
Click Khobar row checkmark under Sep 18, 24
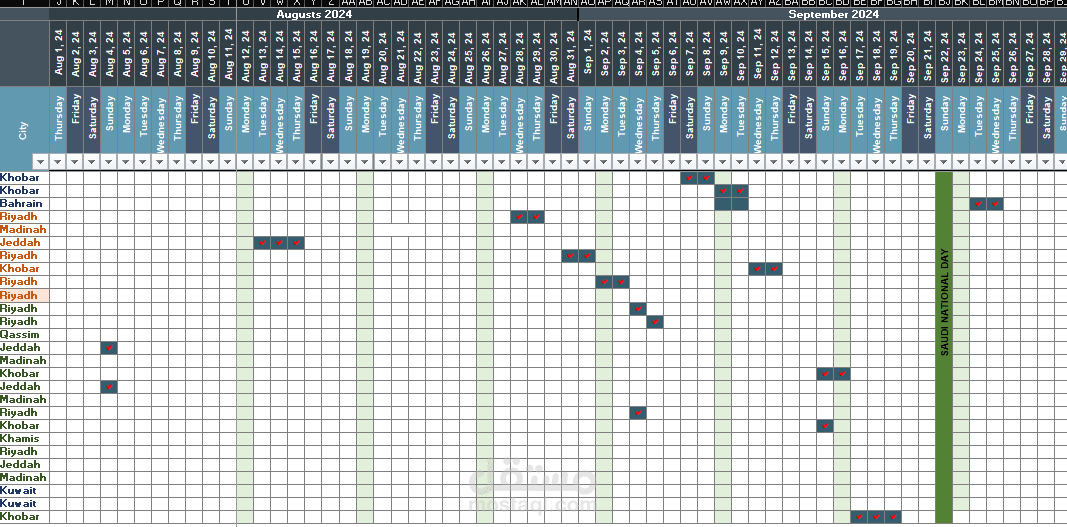pos(877,517)
